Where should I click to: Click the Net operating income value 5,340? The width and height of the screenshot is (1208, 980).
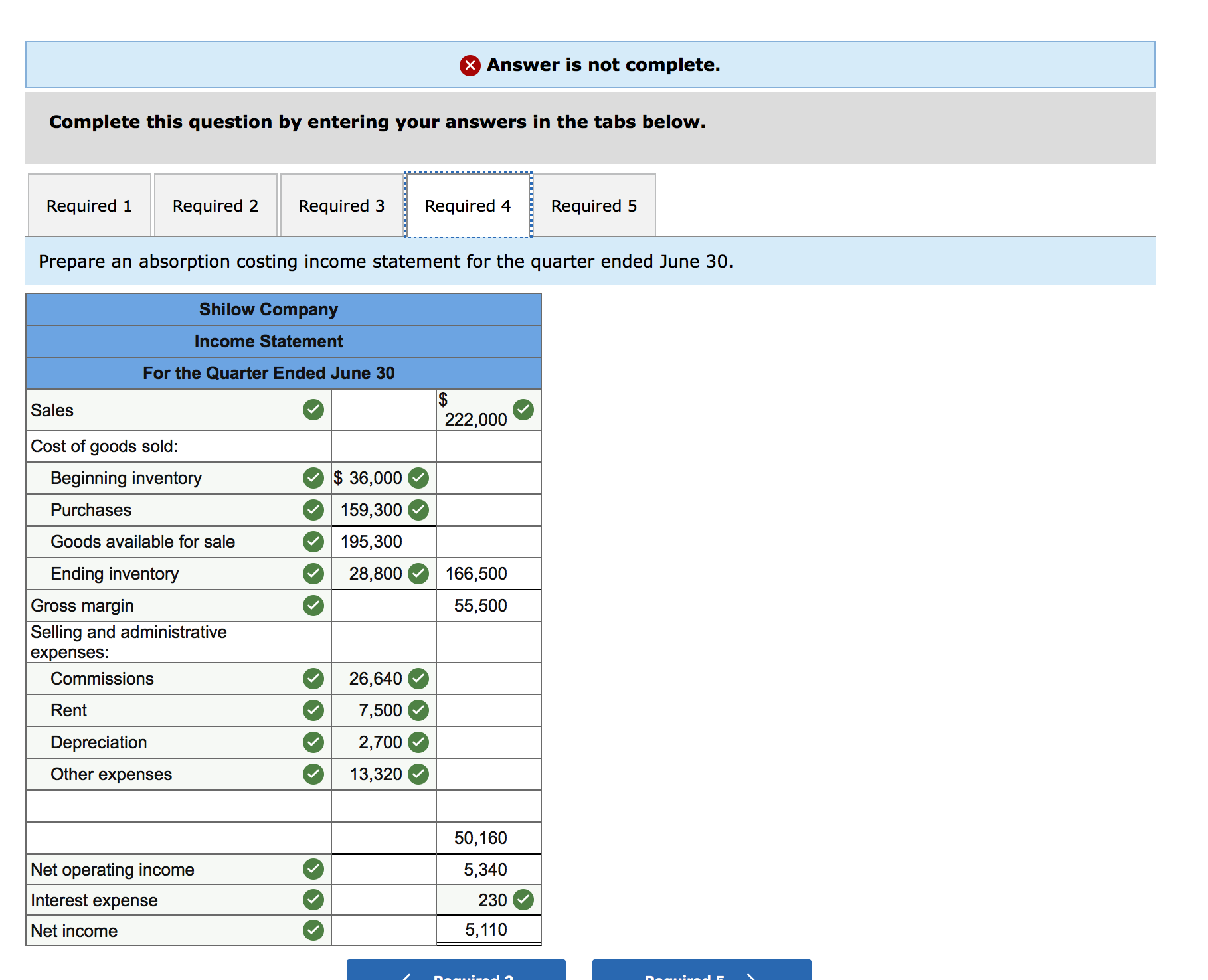488,869
